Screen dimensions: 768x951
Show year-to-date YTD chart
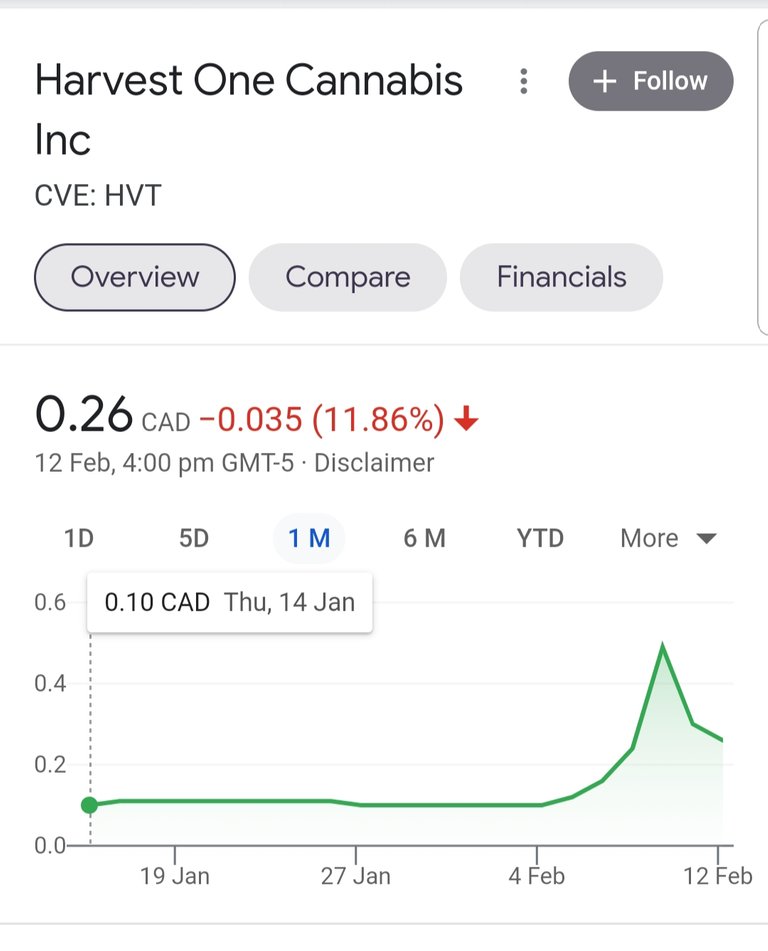[x=540, y=538]
